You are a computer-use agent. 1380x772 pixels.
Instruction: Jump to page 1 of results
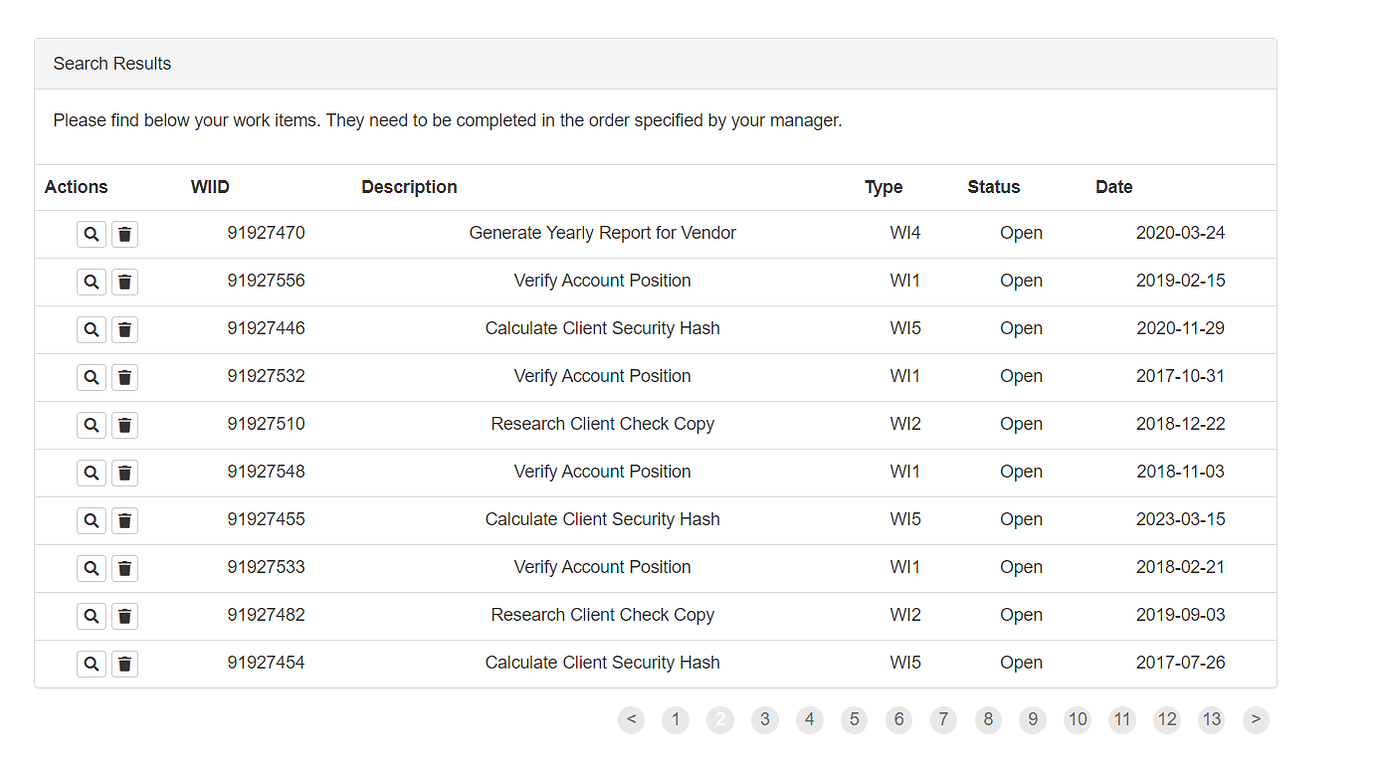(x=676, y=719)
